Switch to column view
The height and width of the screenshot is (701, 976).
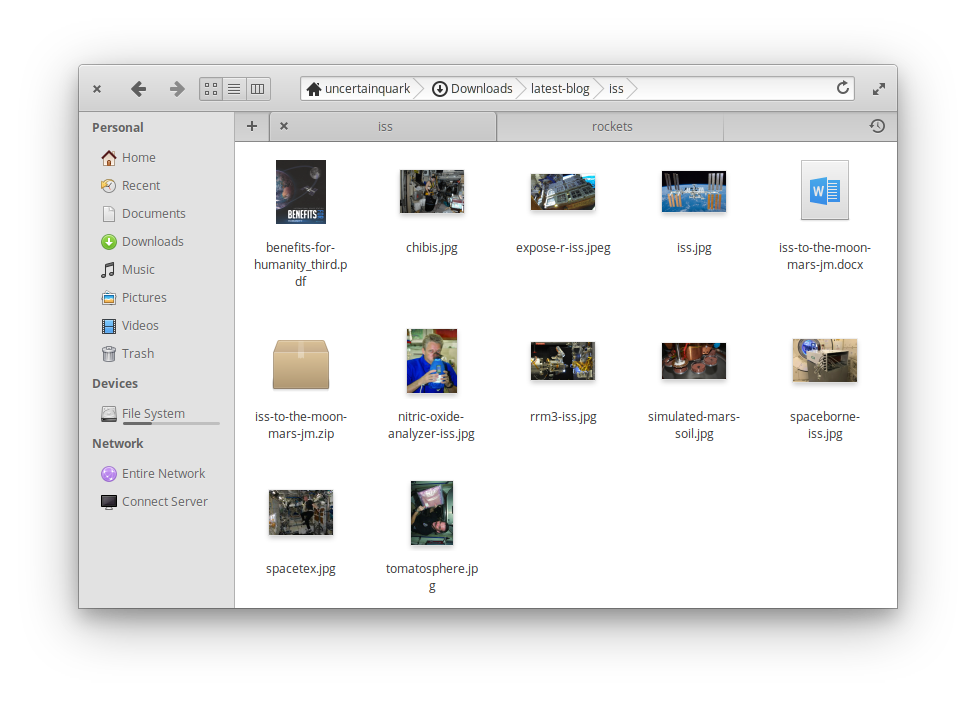pos(257,89)
